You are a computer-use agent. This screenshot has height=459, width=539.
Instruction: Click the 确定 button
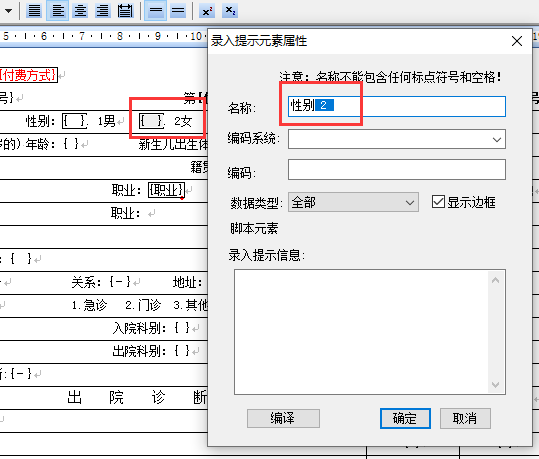tap(405, 418)
